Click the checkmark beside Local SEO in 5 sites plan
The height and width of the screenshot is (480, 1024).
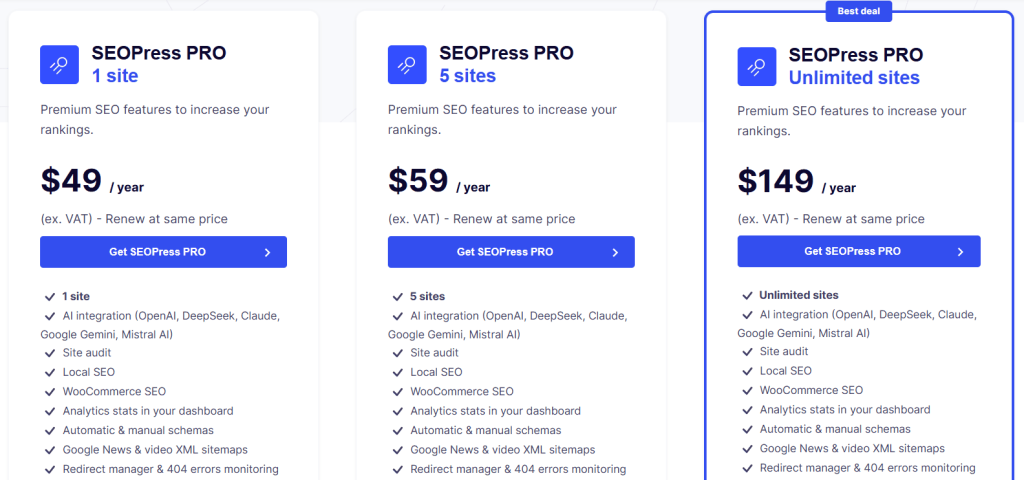[397, 372]
